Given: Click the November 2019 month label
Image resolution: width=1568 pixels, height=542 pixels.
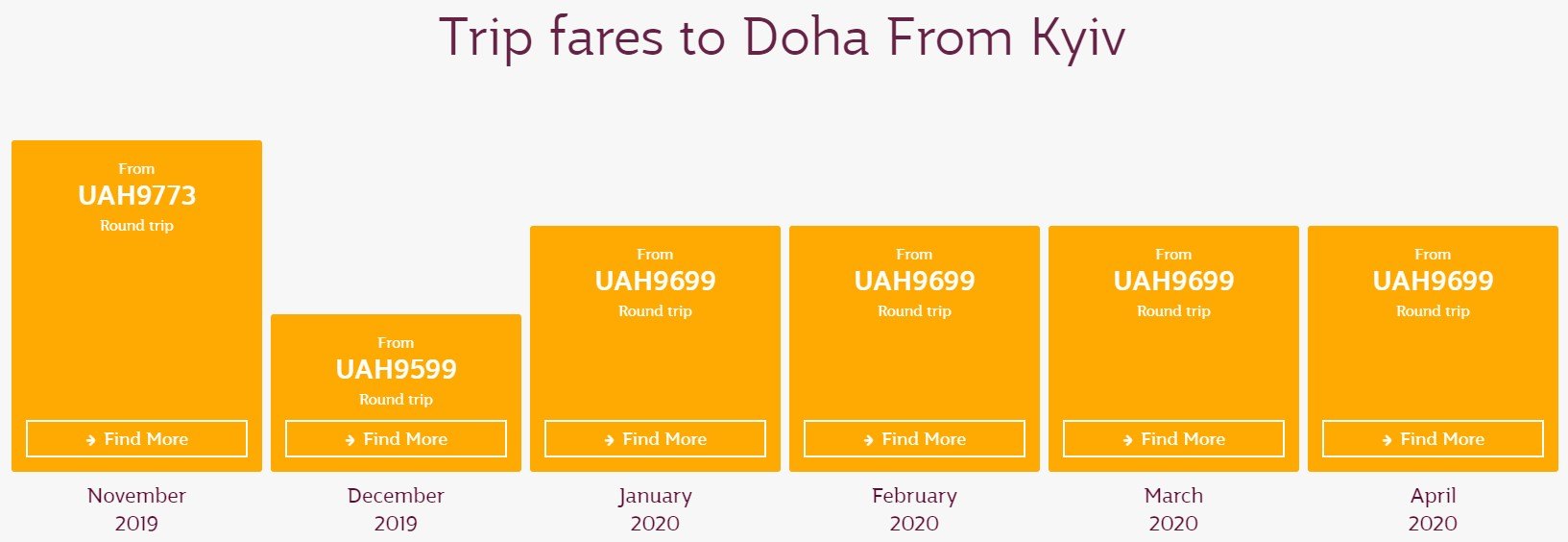Looking at the screenshot, I should coord(136,509).
